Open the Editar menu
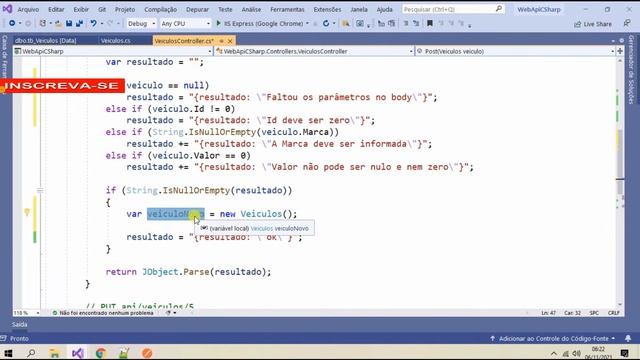Viewport: 640px width, 360px height. (56, 9)
